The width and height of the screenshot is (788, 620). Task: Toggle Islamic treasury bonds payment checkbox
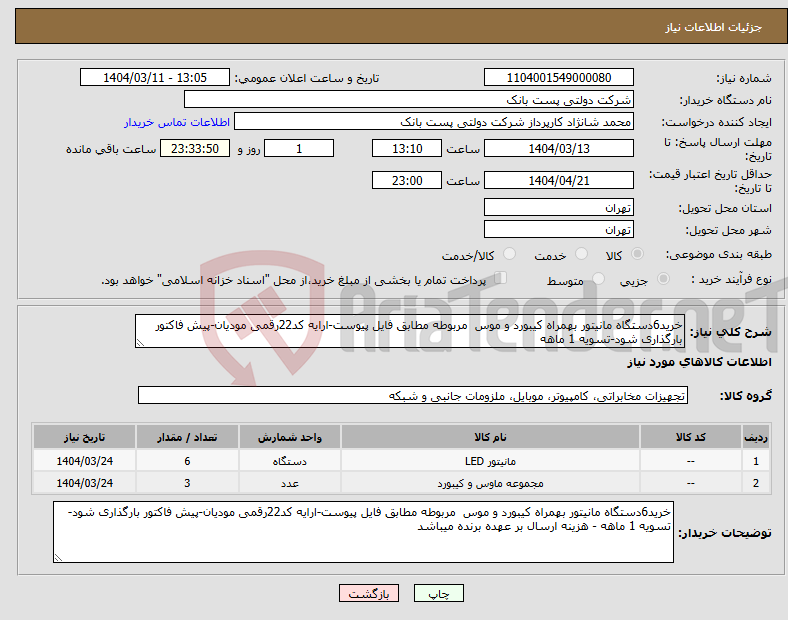pyautogui.click(x=501, y=278)
